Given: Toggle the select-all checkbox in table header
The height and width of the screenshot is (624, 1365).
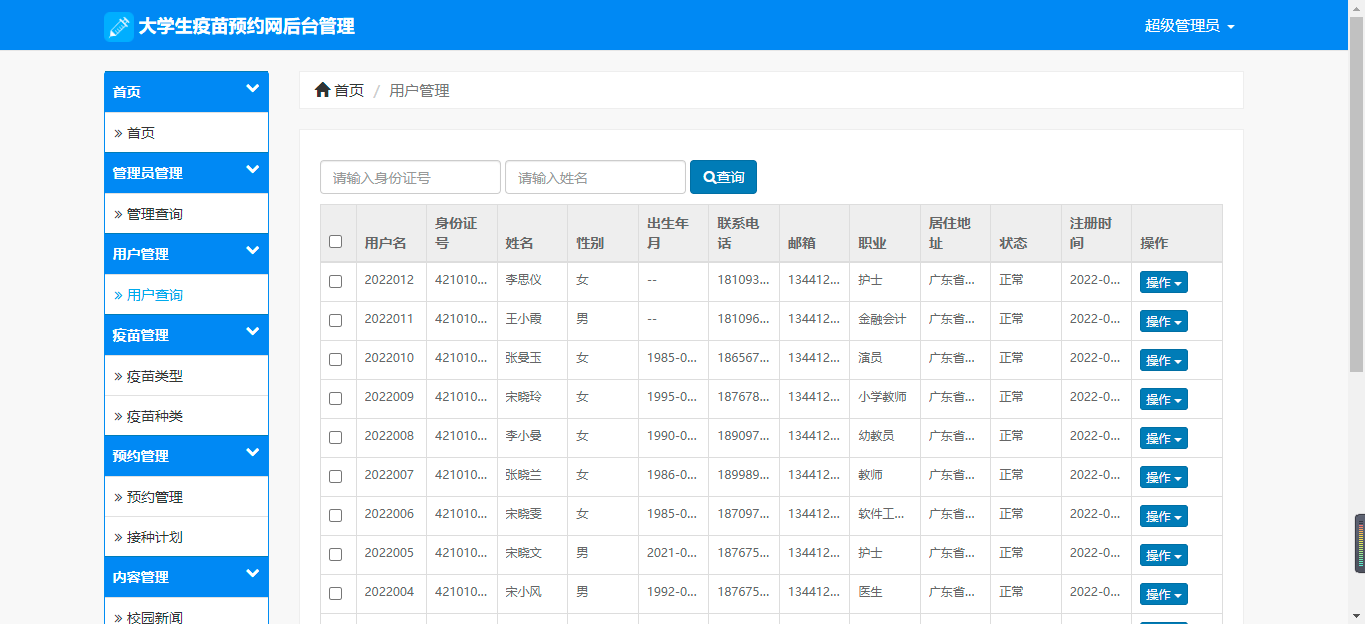Looking at the screenshot, I should point(336,241).
